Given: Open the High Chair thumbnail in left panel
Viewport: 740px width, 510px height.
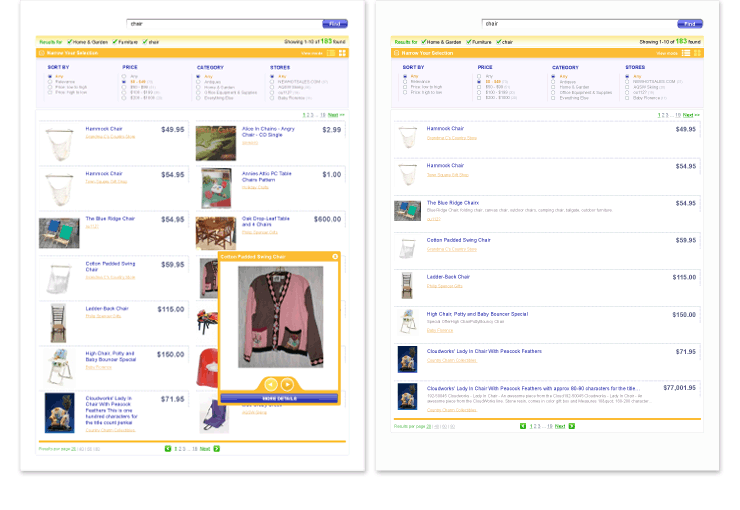Looking at the screenshot, I should tap(58, 365).
